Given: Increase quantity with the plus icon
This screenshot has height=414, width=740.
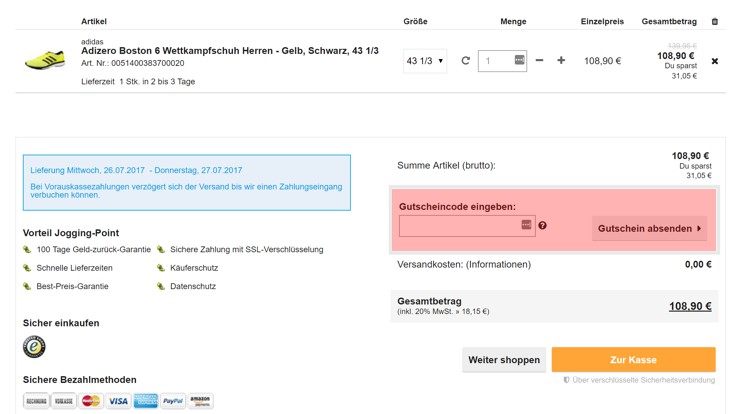Looking at the screenshot, I should (x=561, y=60).
